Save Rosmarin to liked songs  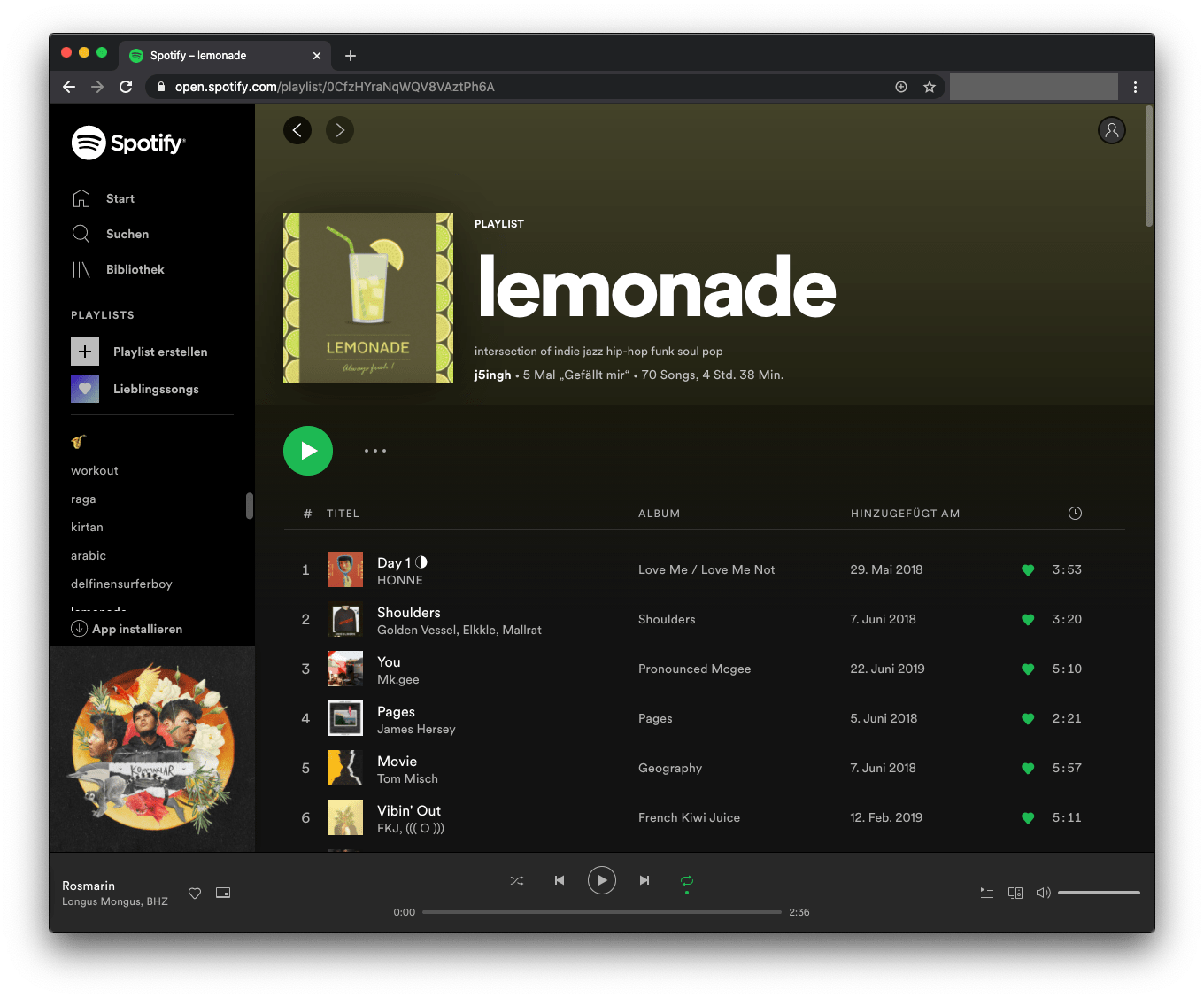tap(195, 894)
